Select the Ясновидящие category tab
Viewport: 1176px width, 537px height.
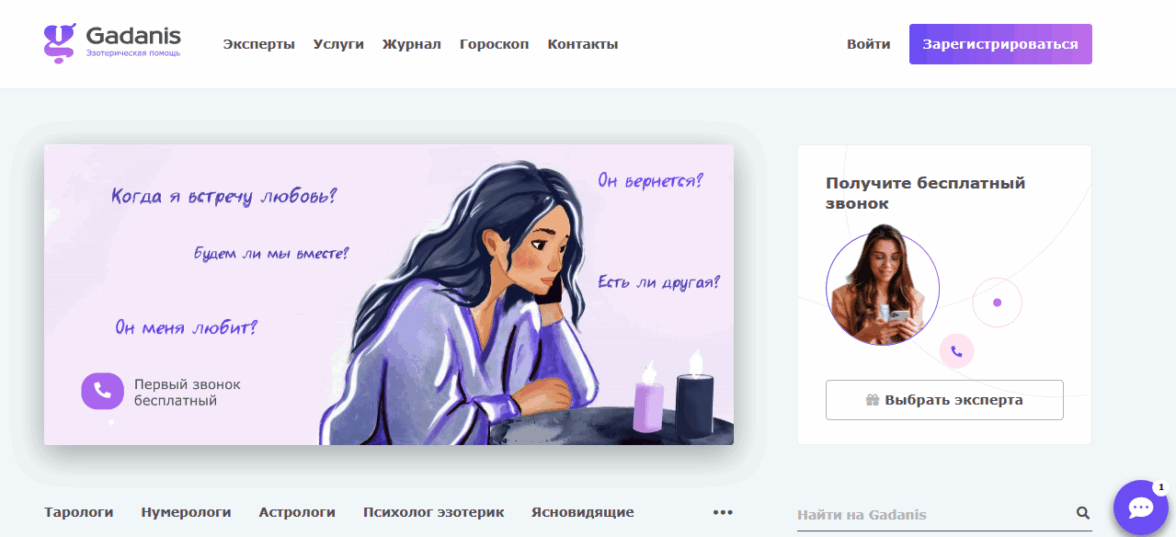(x=583, y=512)
